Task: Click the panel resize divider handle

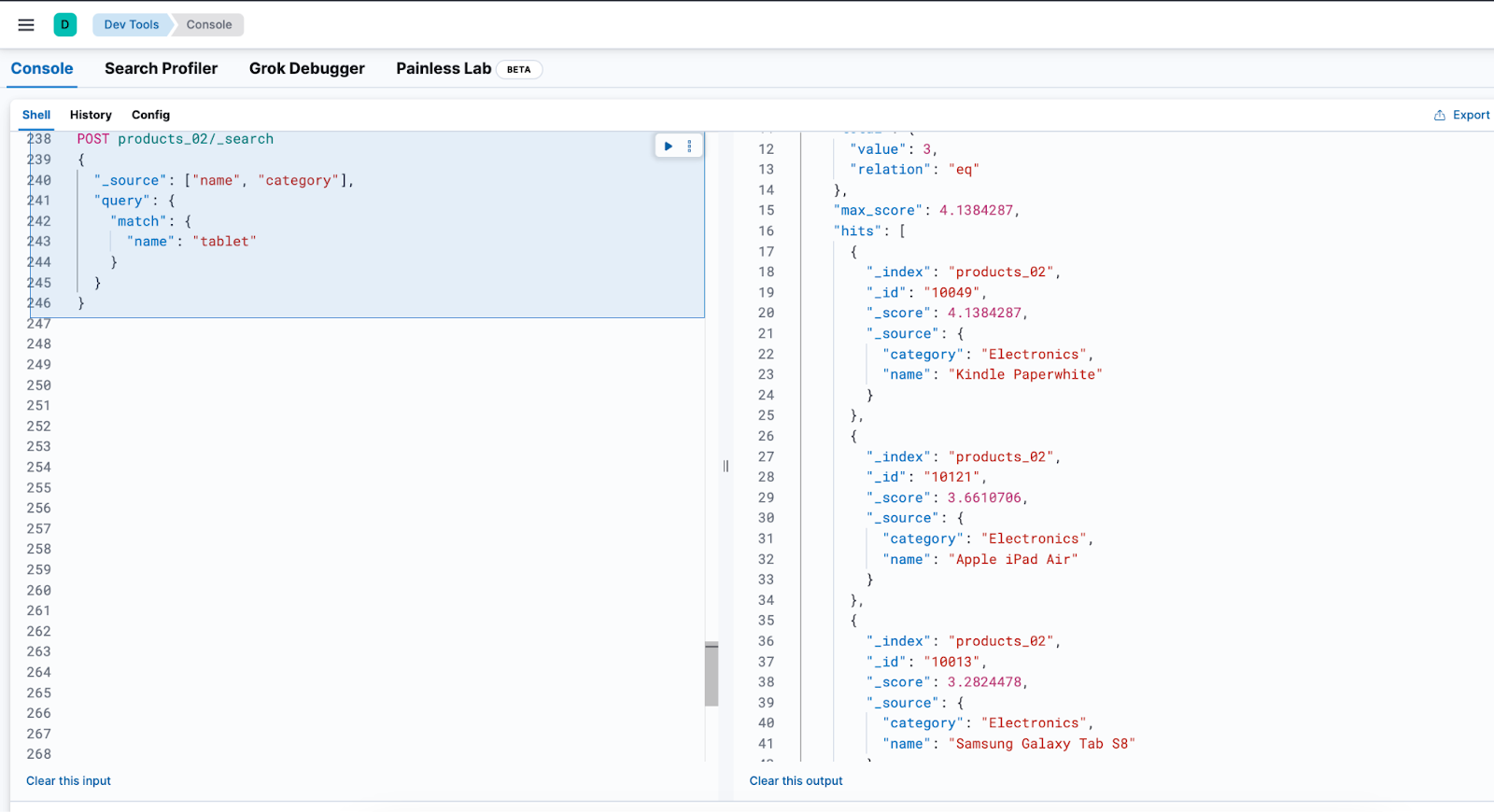Action: point(726,466)
